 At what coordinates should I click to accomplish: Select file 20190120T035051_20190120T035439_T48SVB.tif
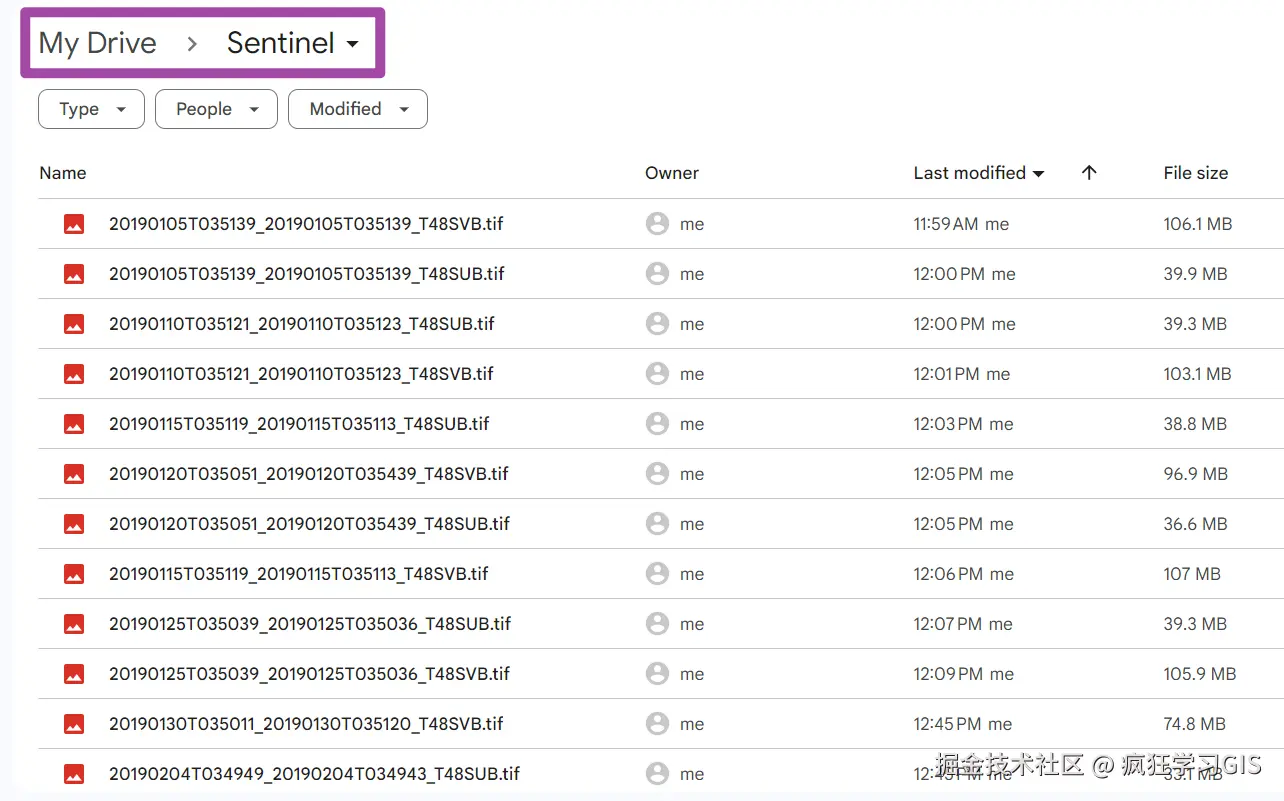[x=309, y=474]
